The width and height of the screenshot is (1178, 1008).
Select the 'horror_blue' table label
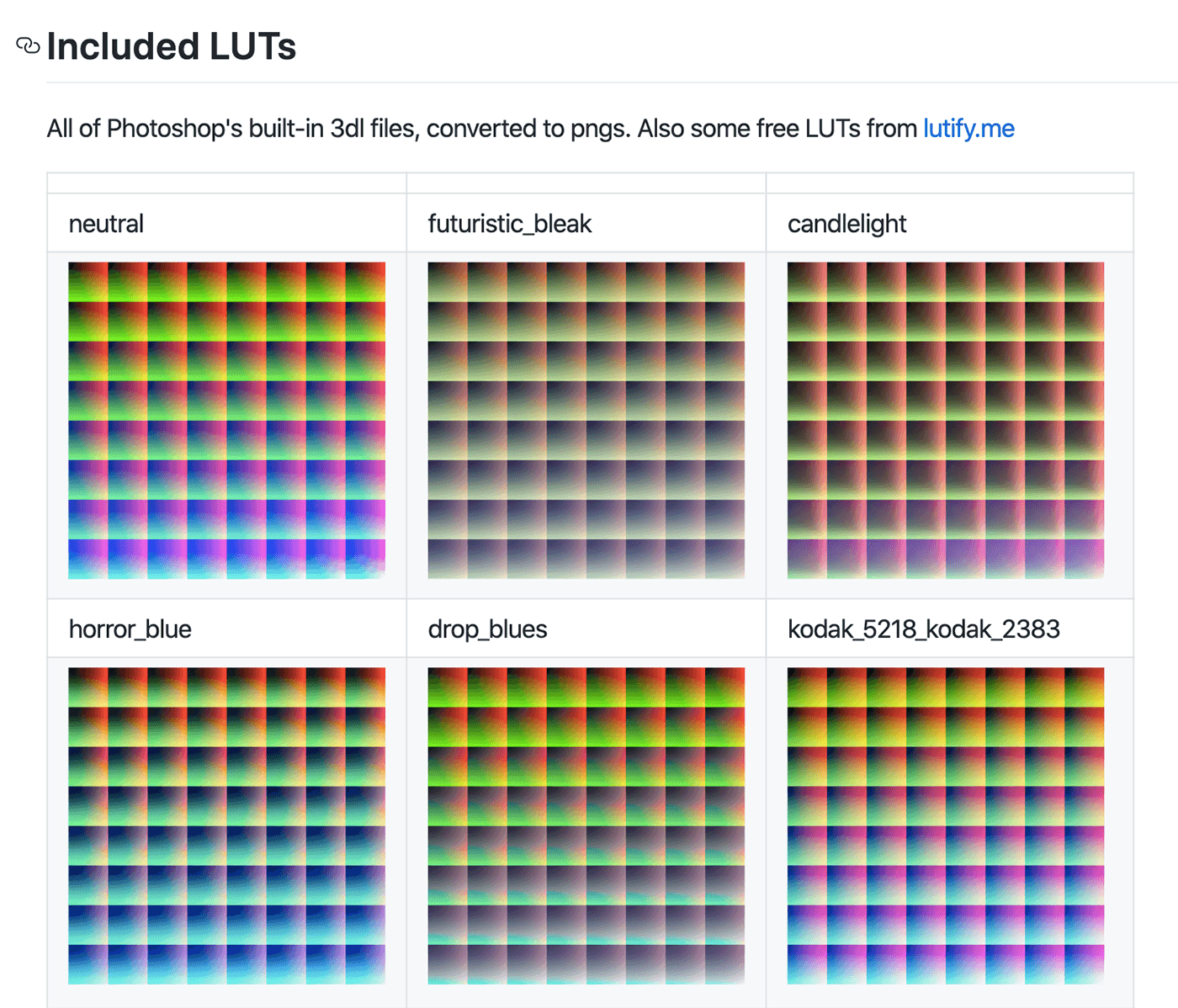(130, 629)
